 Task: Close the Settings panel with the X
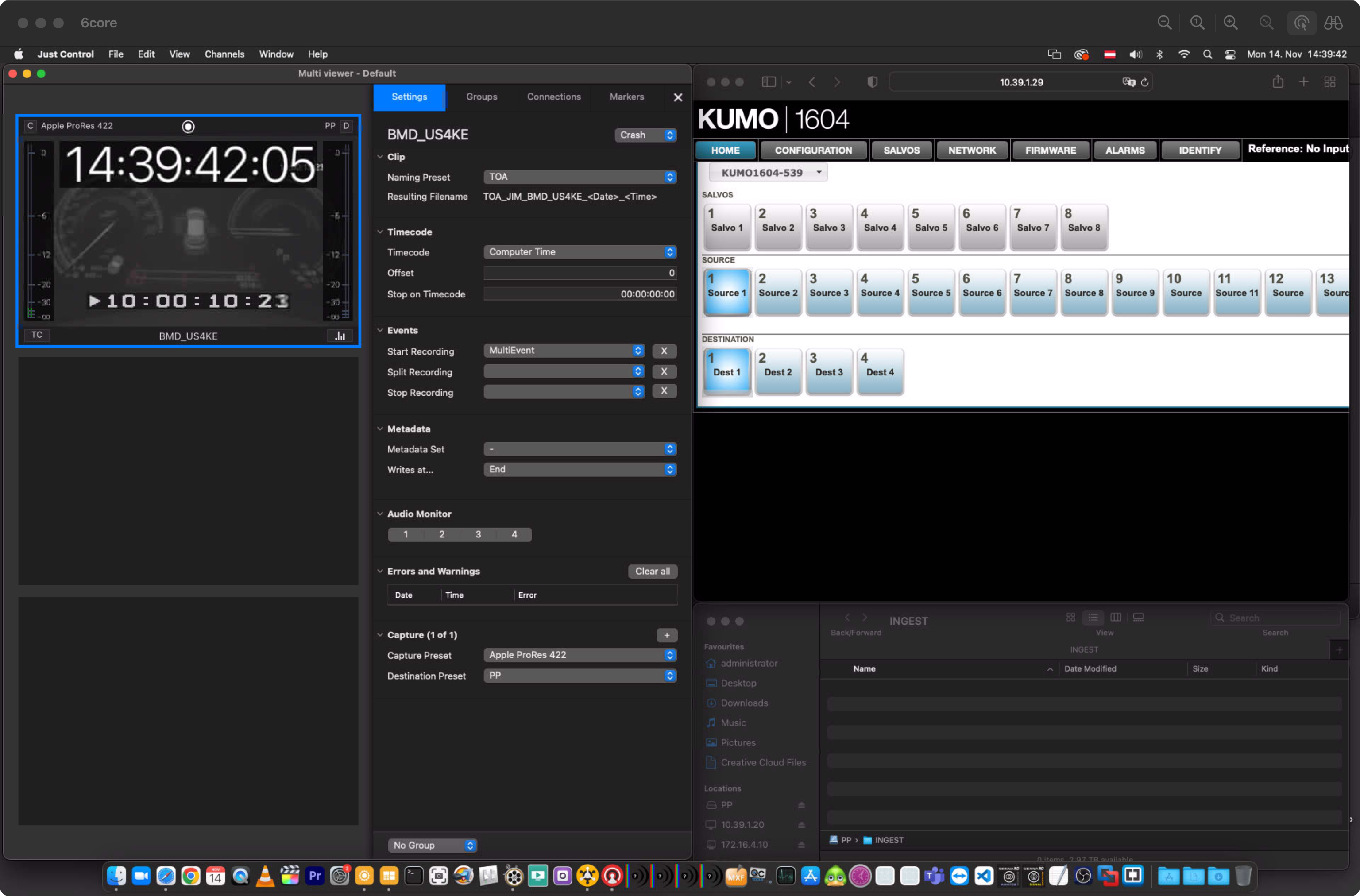(678, 97)
